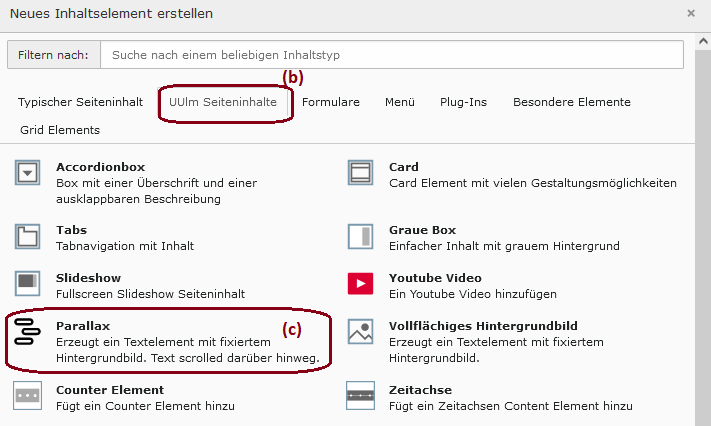Image resolution: width=711 pixels, height=426 pixels.
Task: Switch to the Typischer Seiteninhalt tab
Action: point(80,102)
